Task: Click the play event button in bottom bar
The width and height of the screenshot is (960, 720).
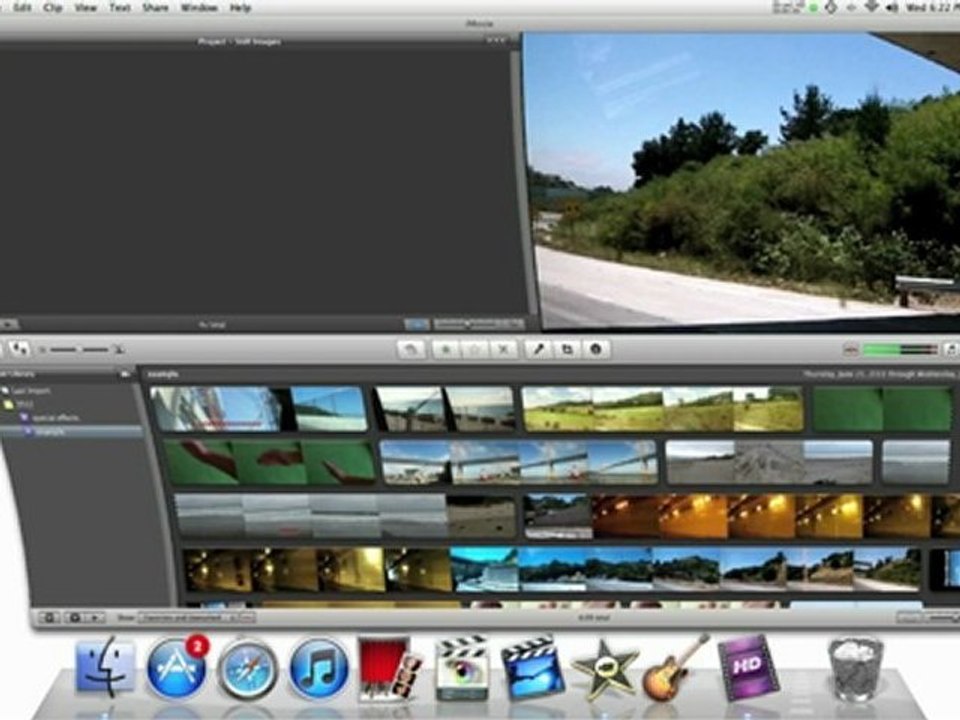Action: click(94, 618)
